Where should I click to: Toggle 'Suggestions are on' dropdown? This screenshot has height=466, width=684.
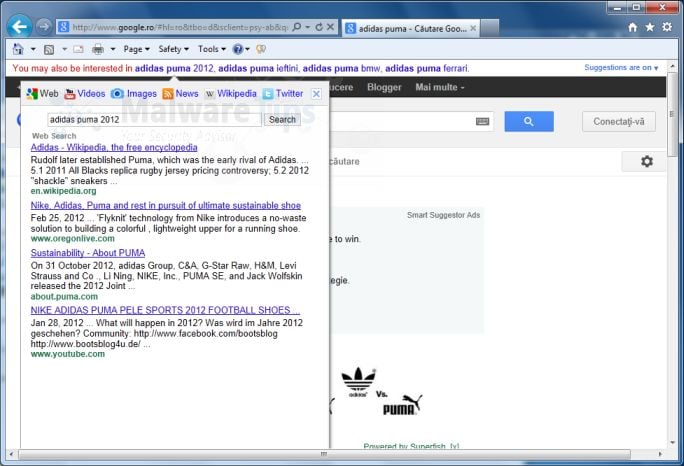pos(621,68)
